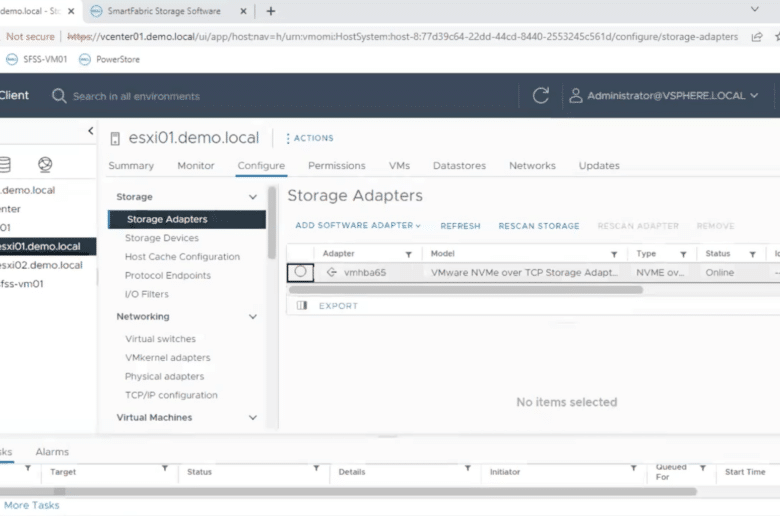Open the Actions menu for esxi01
The height and width of the screenshot is (516, 780).
310,138
